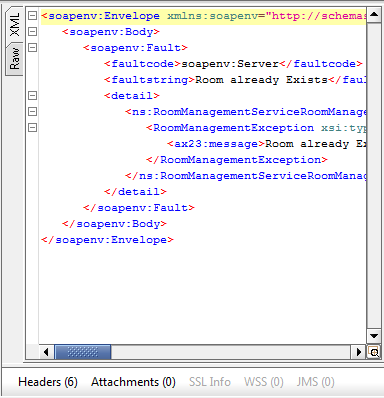Viewport: 384px width, 398px height.
Task: Collapse the detail element fold marker
Action: click(32, 95)
